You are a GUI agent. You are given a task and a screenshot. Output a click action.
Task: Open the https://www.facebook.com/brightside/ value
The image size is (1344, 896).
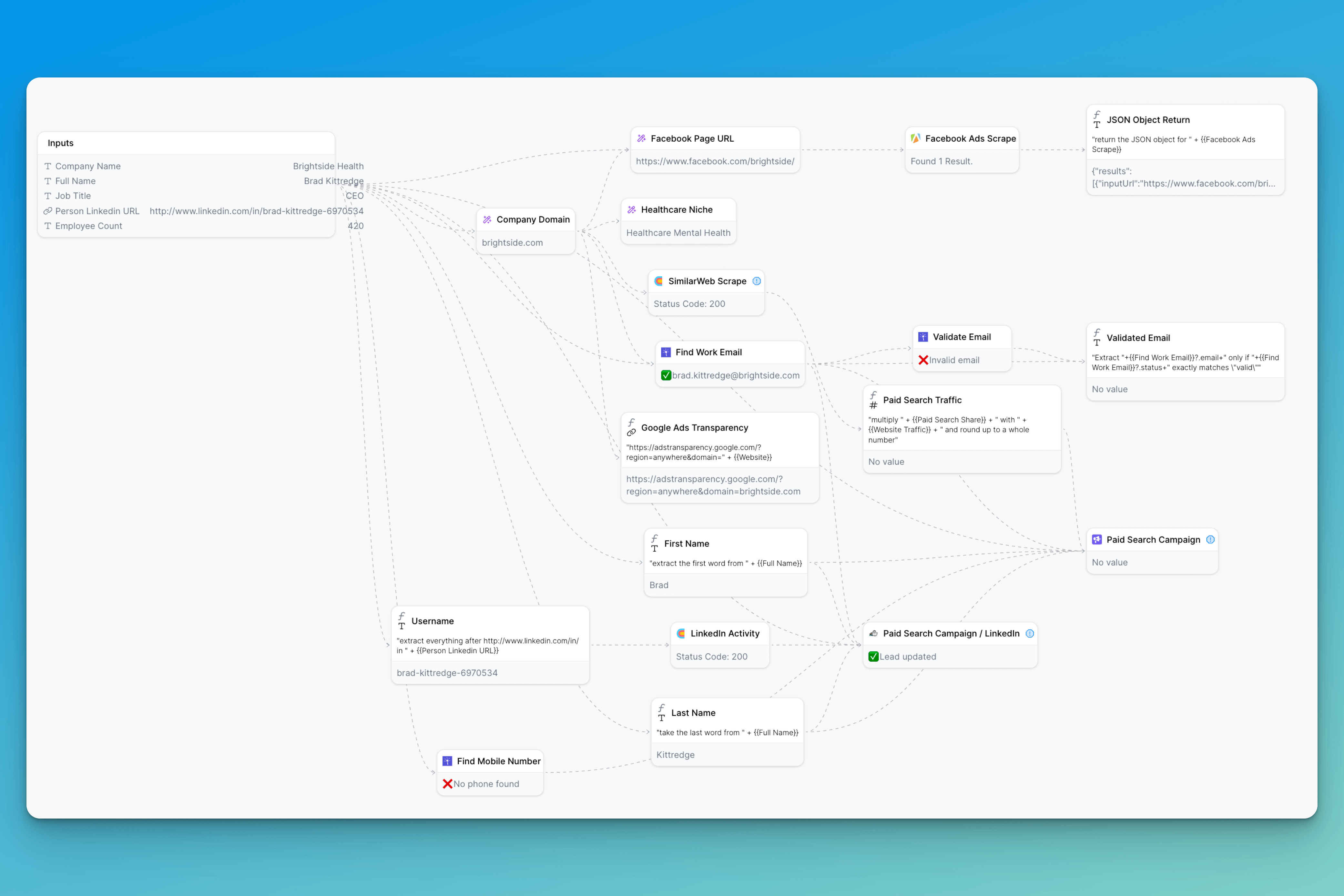point(715,161)
